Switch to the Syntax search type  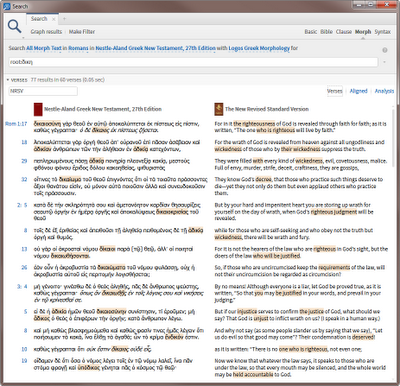click(382, 32)
